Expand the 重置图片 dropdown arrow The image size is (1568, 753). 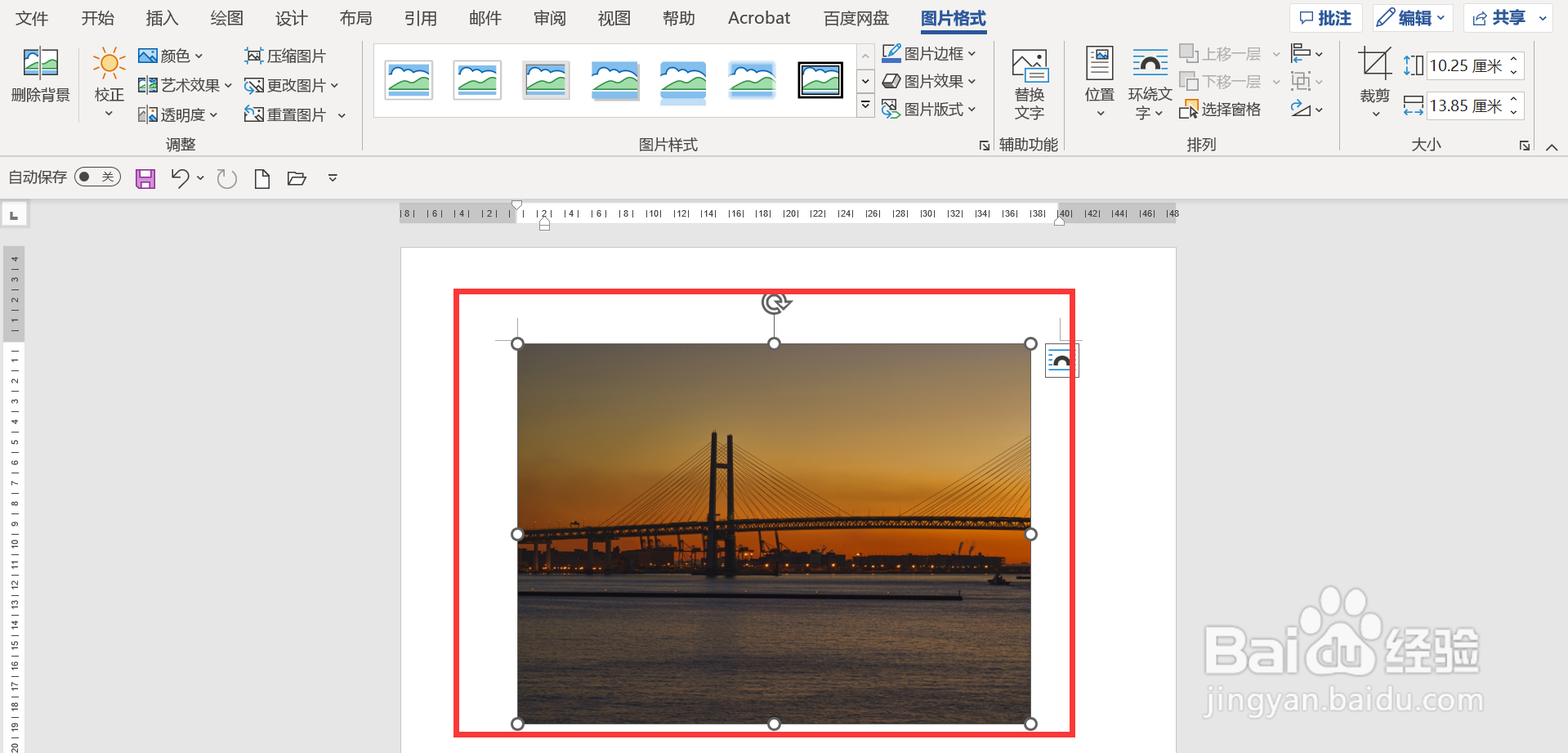342,115
